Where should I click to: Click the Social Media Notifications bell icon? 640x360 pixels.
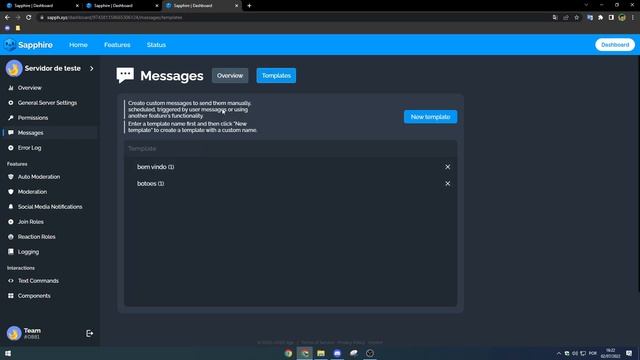(x=11, y=207)
